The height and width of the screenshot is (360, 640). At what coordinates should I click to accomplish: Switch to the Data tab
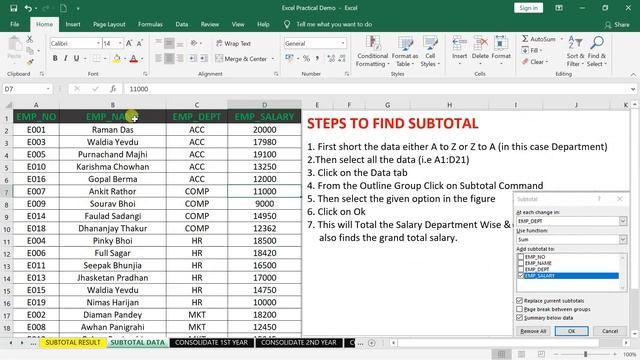(182, 24)
